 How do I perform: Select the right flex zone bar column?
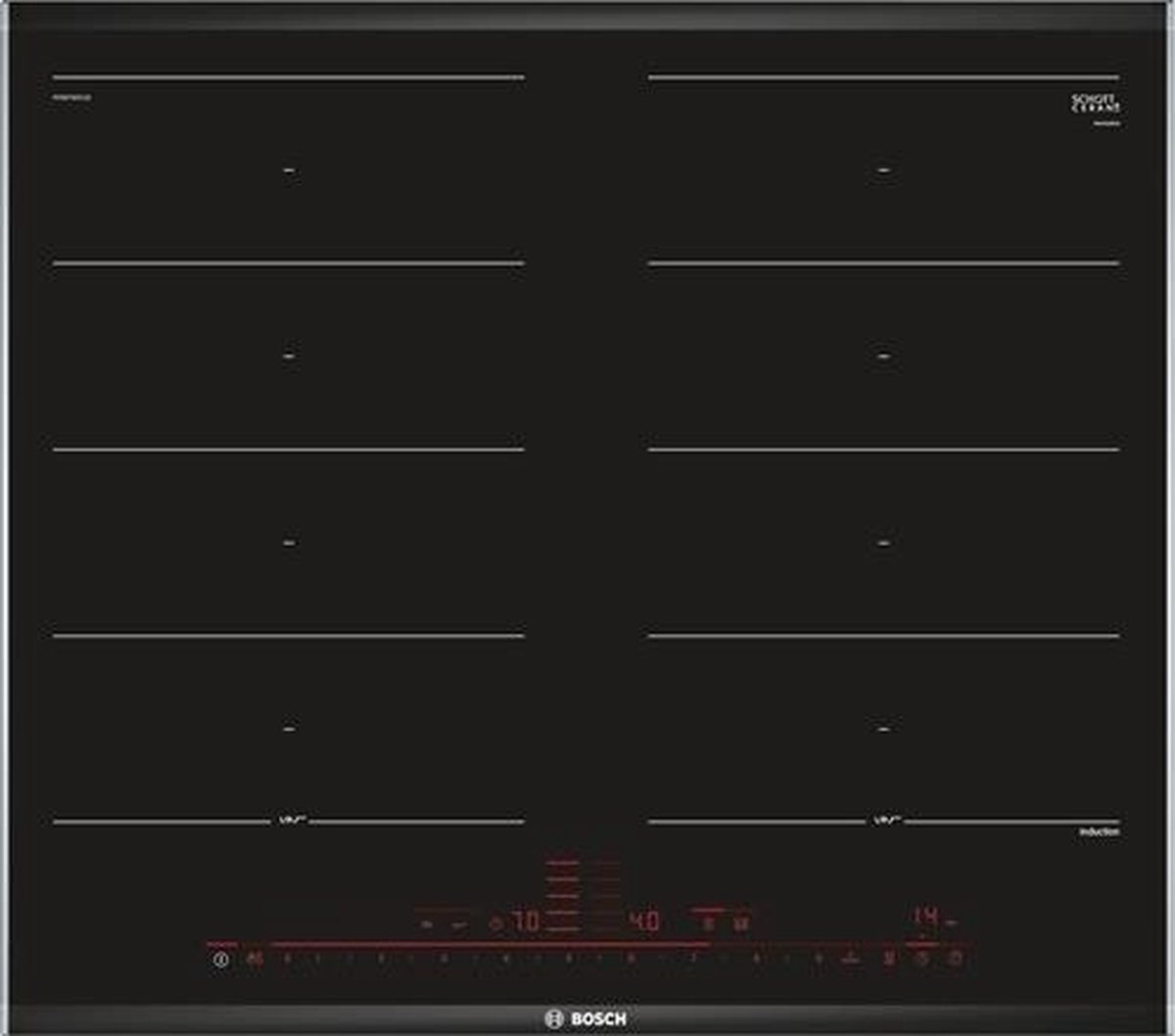(x=604, y=896)
